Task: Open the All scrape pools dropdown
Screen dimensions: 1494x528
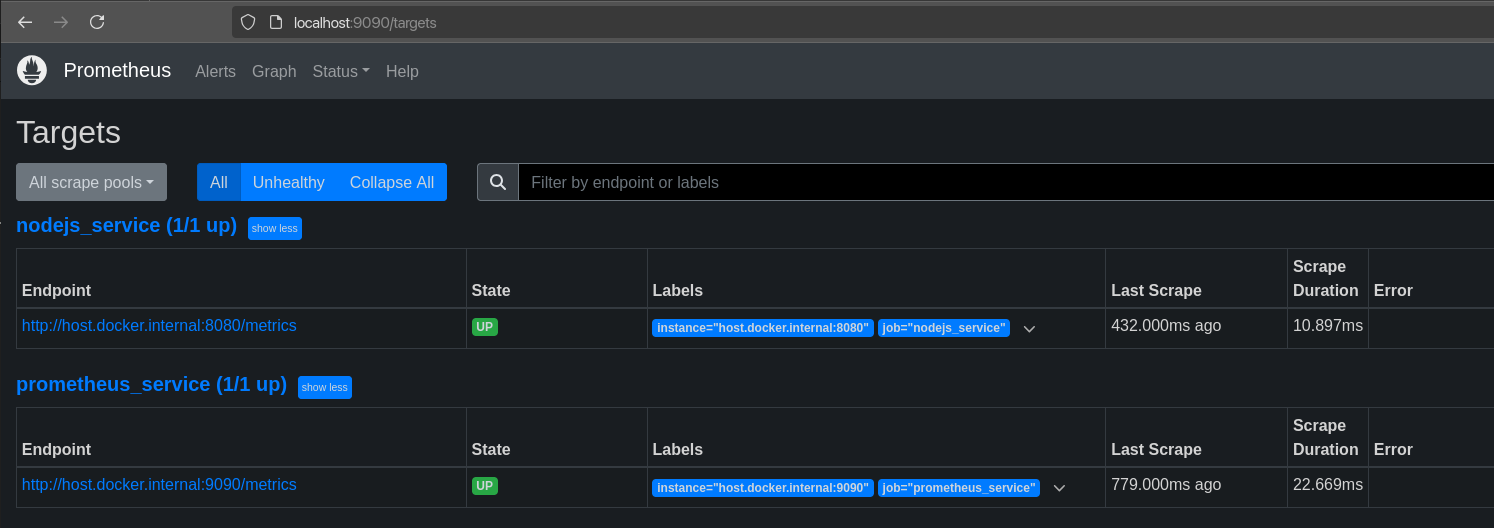Action: pyautogui.click(x=91, y=182)
